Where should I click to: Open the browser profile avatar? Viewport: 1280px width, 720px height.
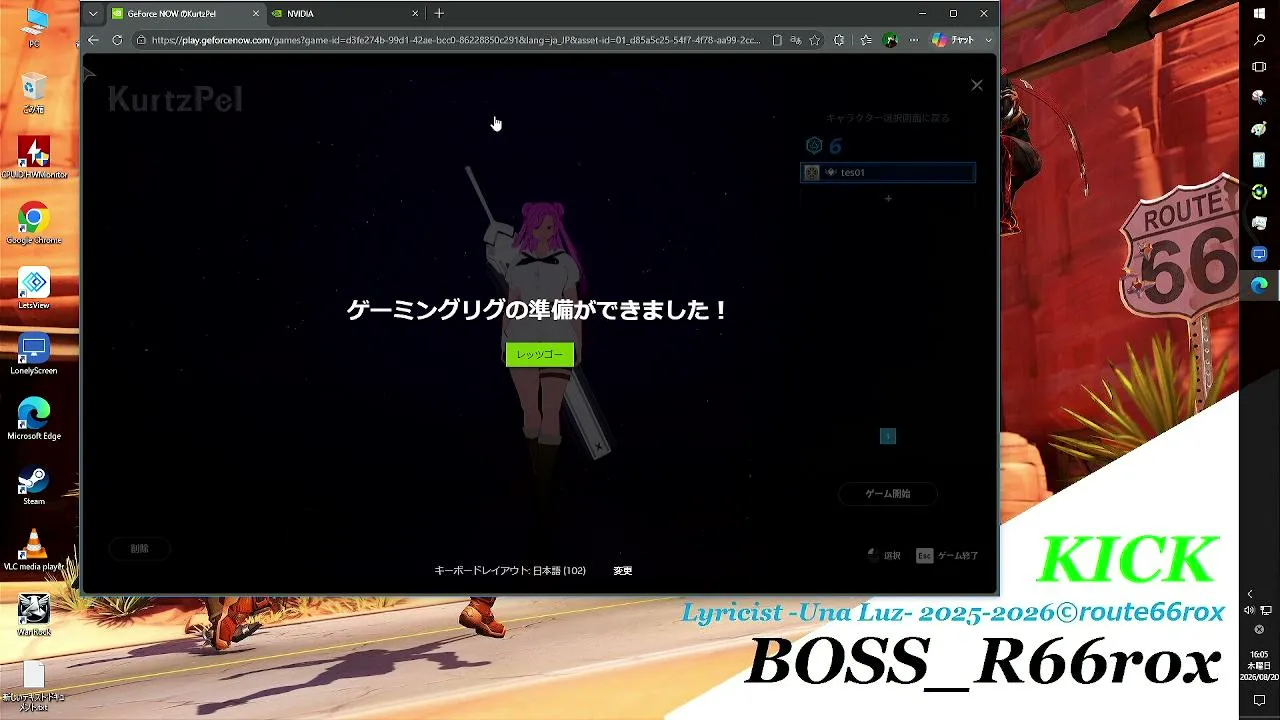(890, 40)
